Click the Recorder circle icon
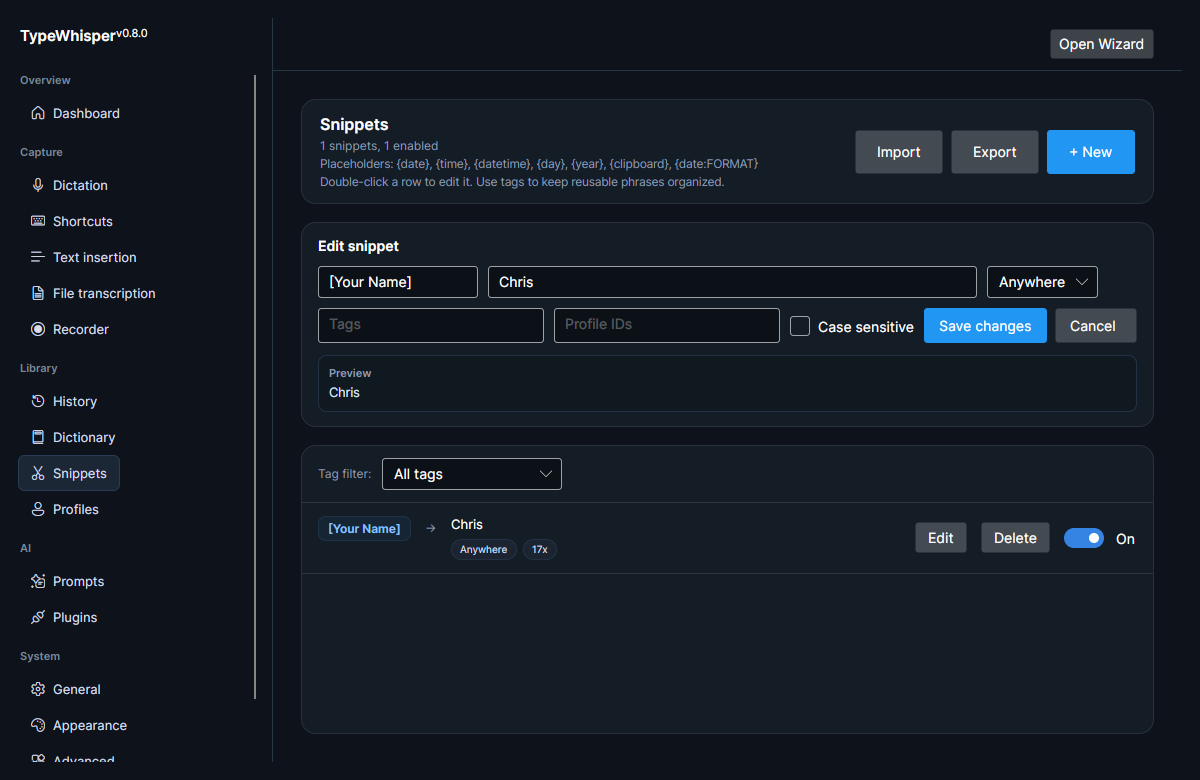The width and height of the screenshot is (1200, 780). (x=38, y=329)
